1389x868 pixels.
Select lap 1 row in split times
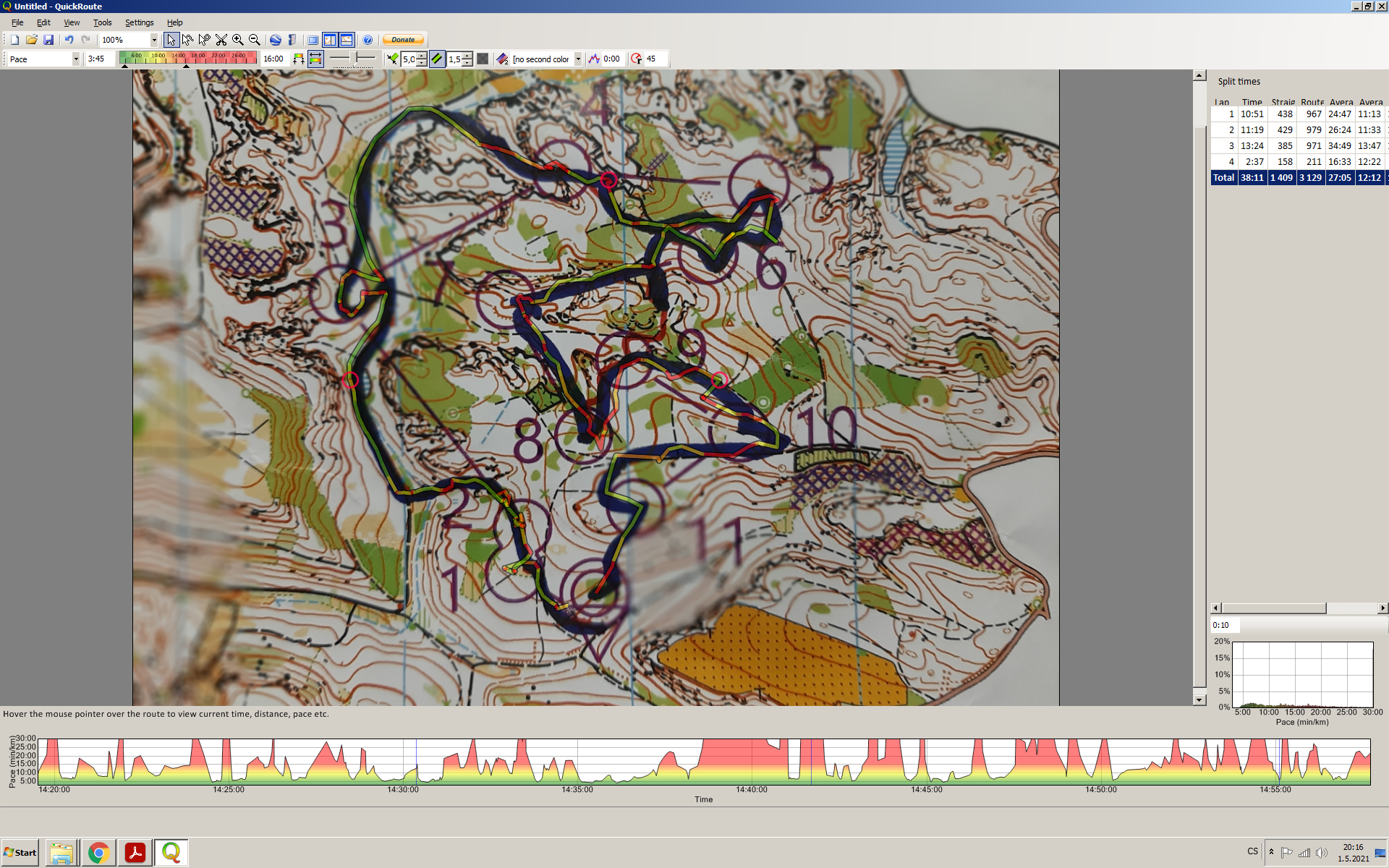1299,114
